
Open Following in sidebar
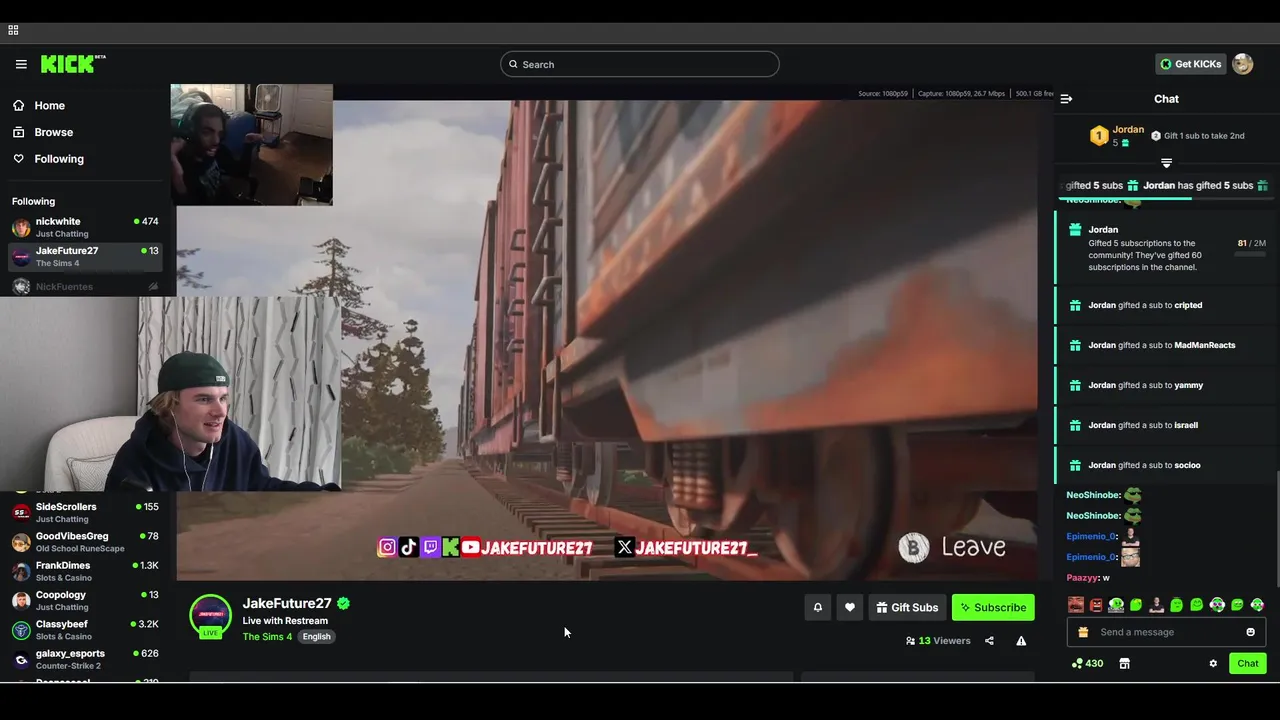point(48,159)
